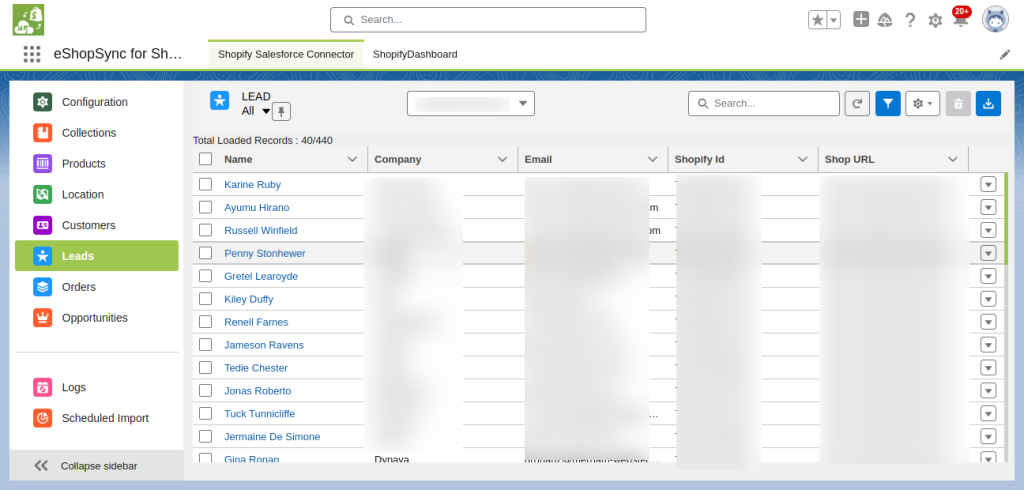Open the Shopify Id column header menu
1024x490 pixels.
click(803, 159)
